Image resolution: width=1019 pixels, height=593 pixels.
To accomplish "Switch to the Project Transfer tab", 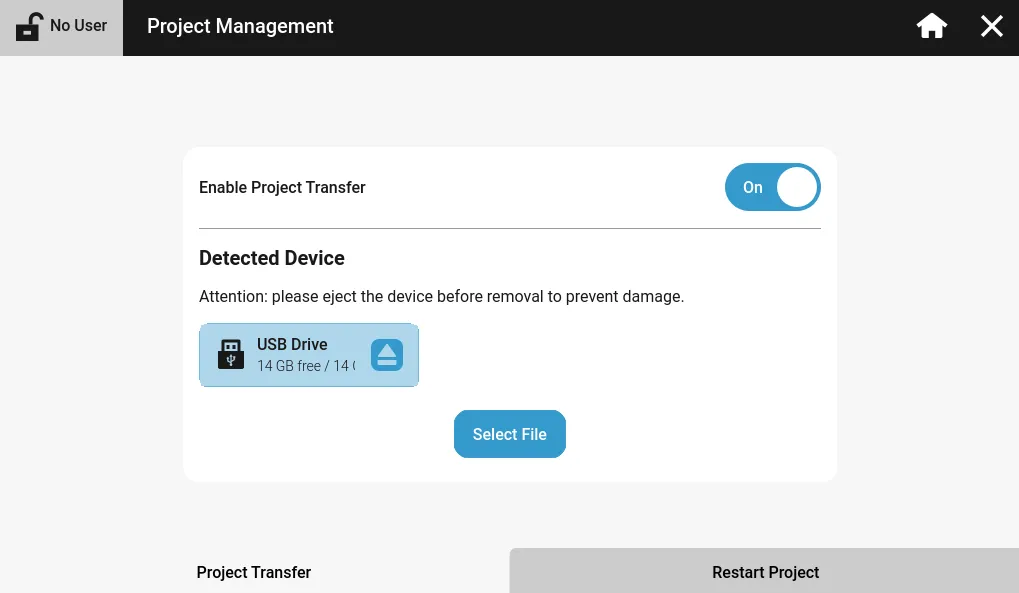I will [254, 572].
